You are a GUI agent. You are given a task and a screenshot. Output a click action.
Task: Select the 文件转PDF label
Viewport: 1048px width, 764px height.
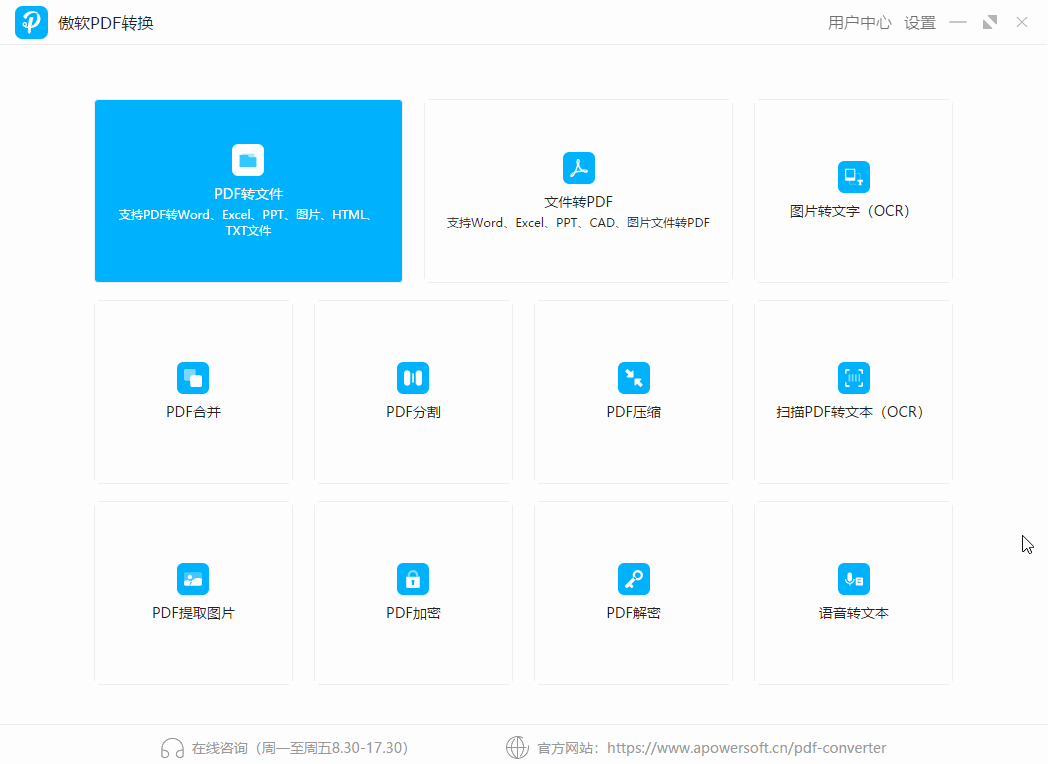pyautogui.click(x=578, y=202)
